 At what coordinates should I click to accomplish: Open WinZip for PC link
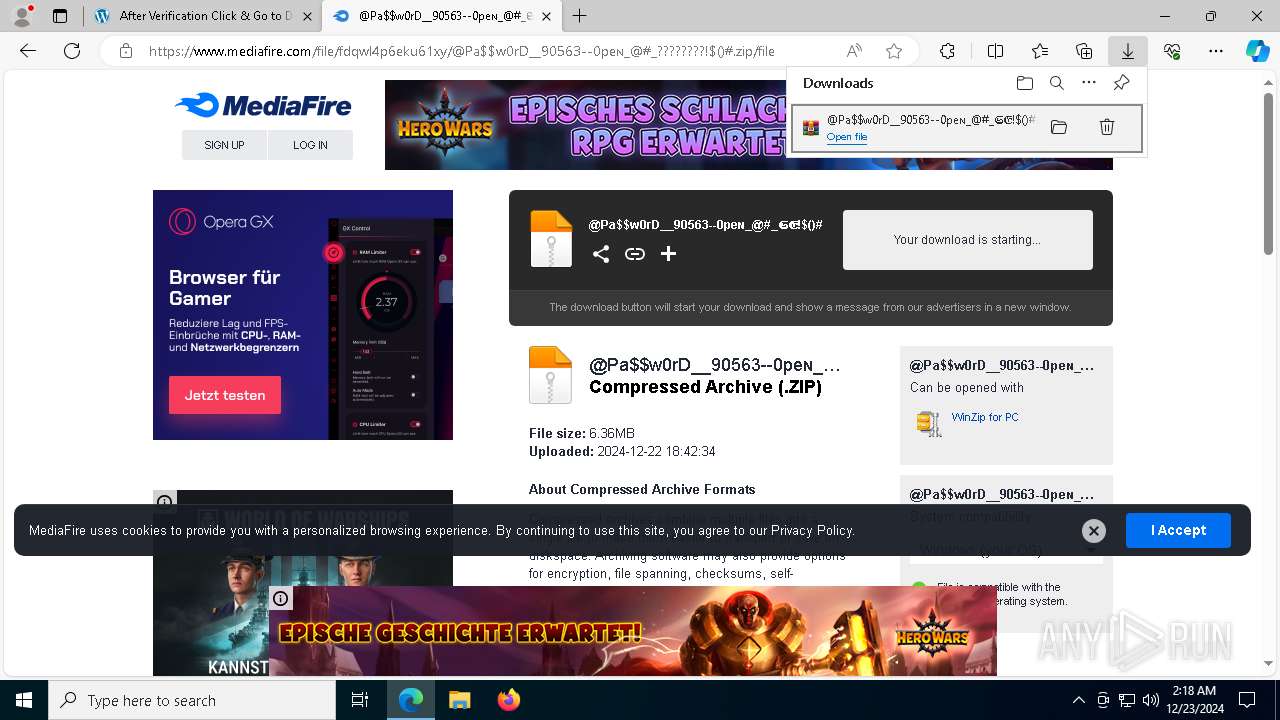pyautogui.click(x=985, y=417)
